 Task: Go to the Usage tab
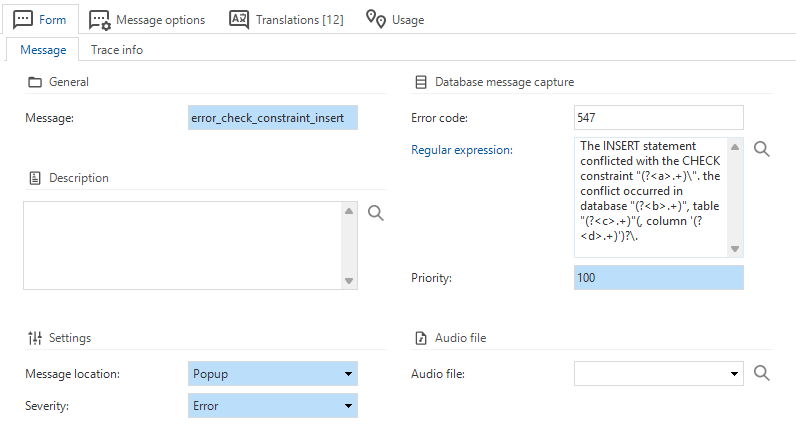click(395, 19)
